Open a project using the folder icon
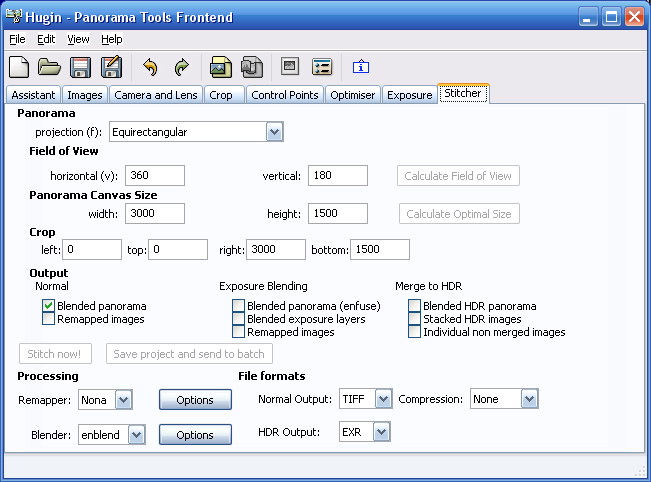Screen dimensions: 651x482 pos(49,67)
